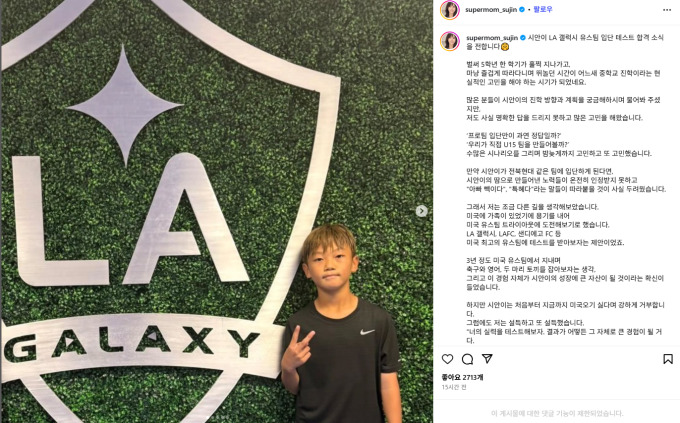Open the profile avatar beside the caption
The width and height of the screenshot is (680, 423).
pyautogui.click(x=450, y=41)
